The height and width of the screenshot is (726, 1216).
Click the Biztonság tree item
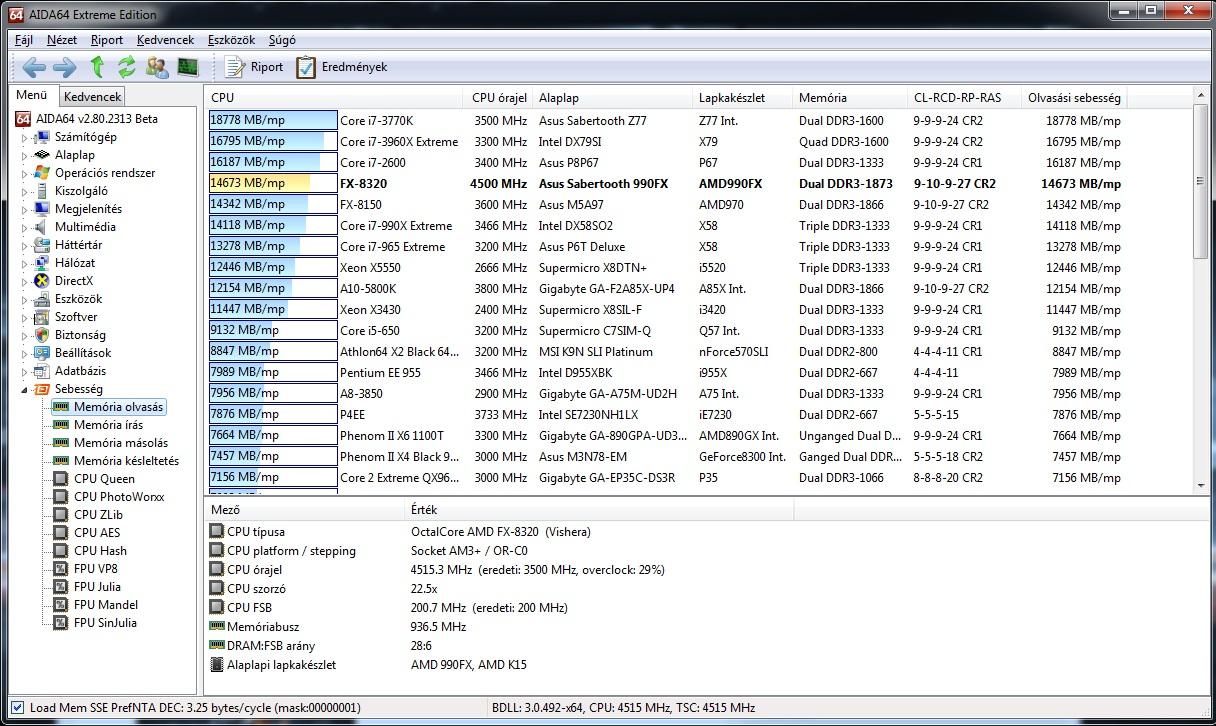point(80,335)
